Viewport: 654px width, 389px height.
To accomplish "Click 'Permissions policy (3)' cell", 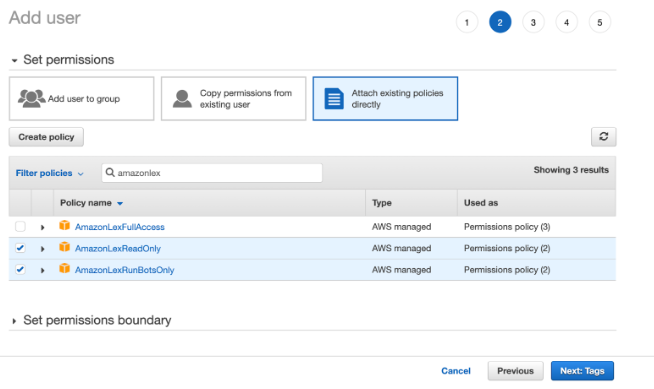I will tap(507, 227).
